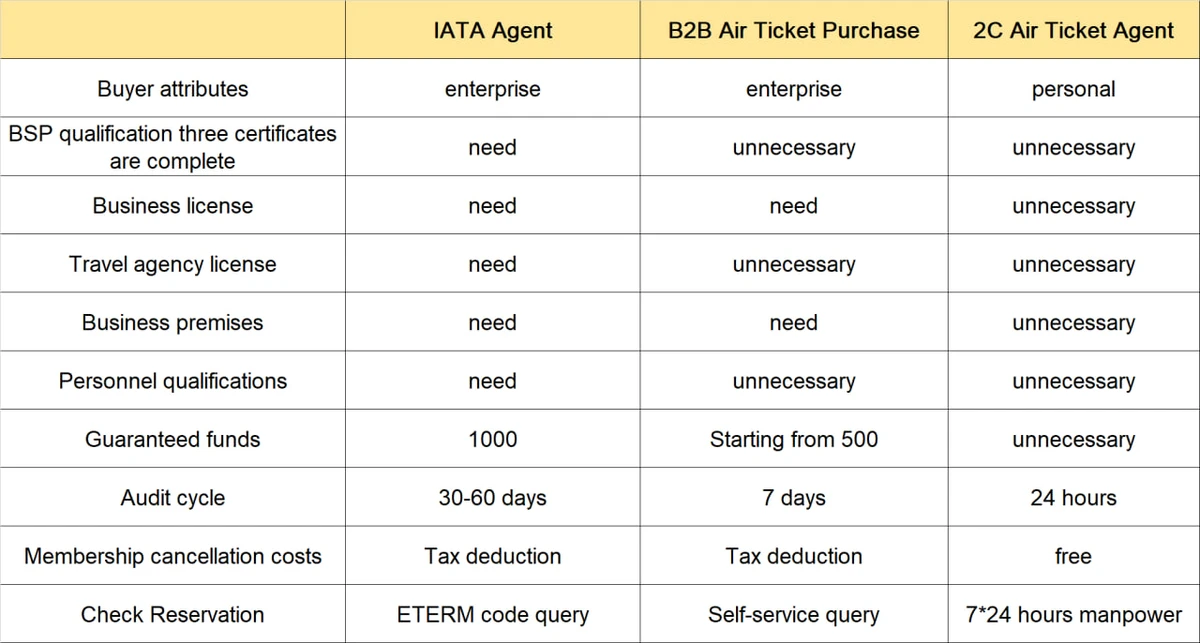Click the IATA Agent column header
Image resolution: width=1200 pixels, height=643 pixels.
492,30
